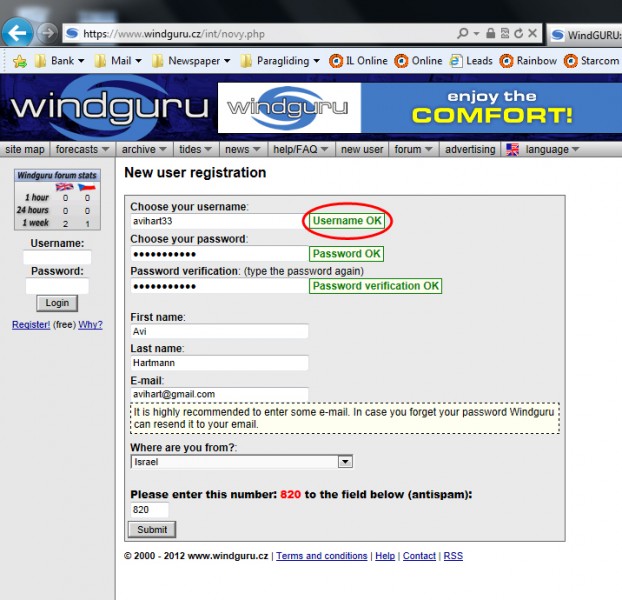Click the Choose your password field
Viewport: 622px width, 600px height.
point(219,254)
